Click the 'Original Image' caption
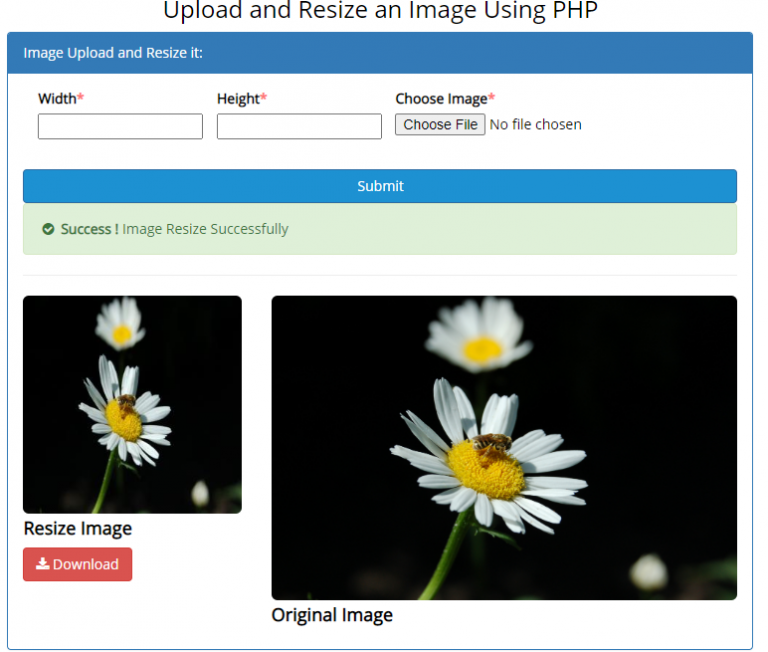Screen dimensions: 768x652 (332, 615)
